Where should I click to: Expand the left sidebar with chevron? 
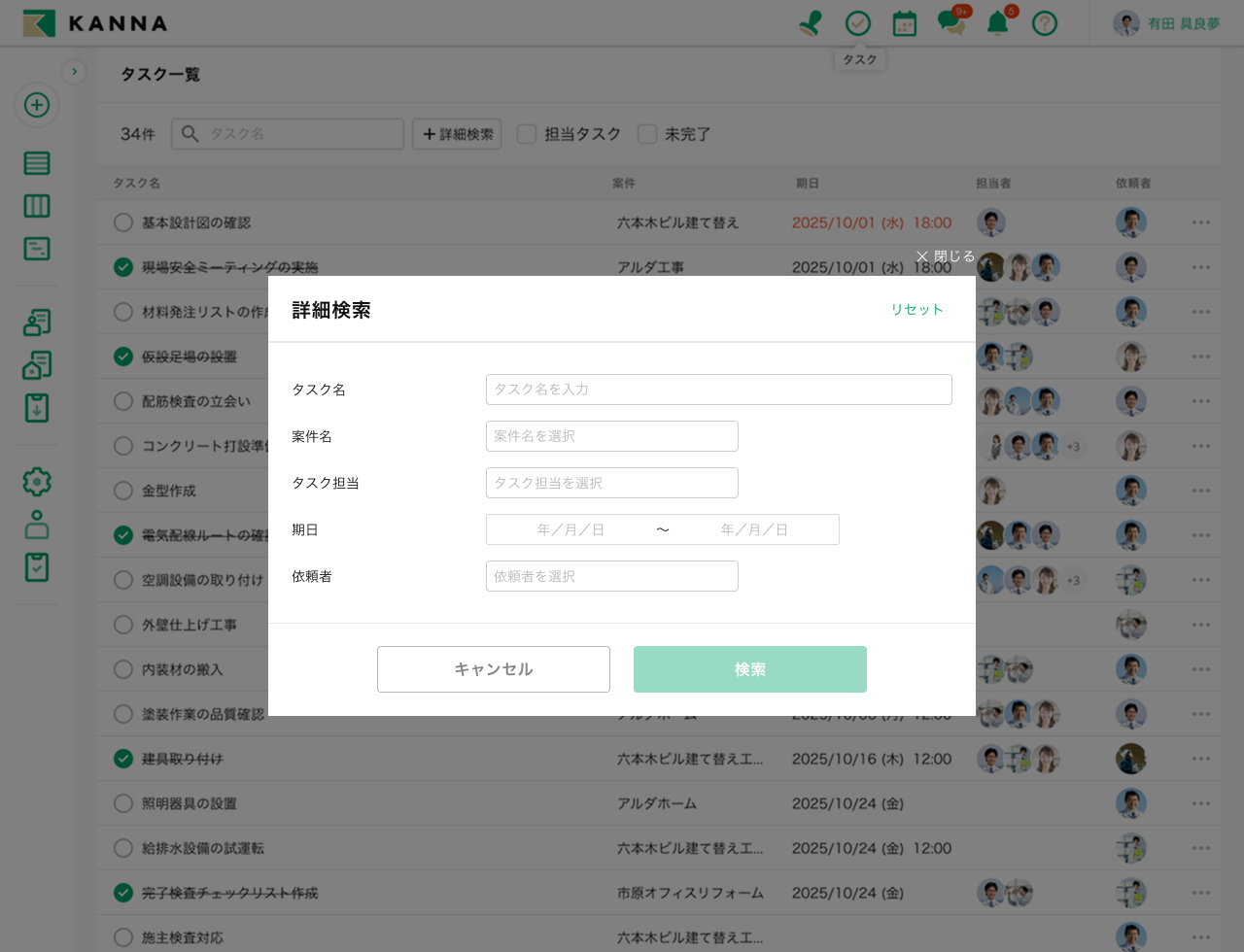(x=74, y=72)
